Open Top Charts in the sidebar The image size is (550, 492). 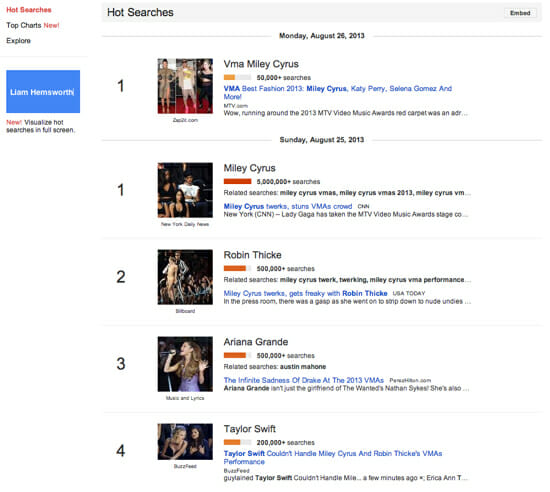pos(33,25)
